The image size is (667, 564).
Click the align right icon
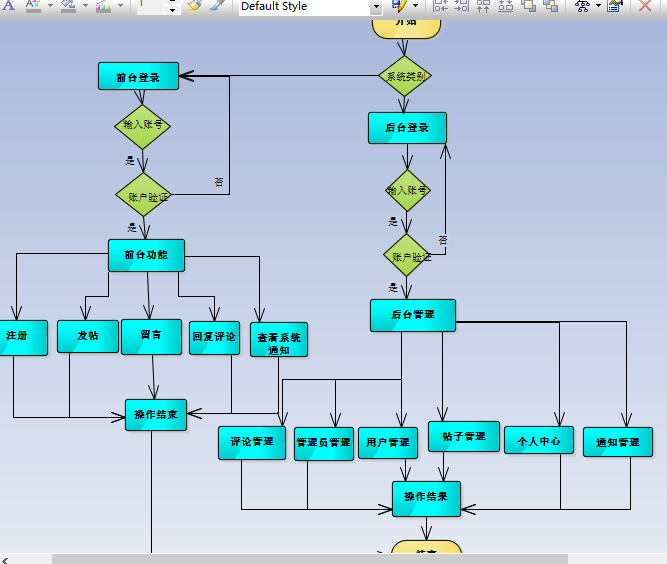(x=461, y=6)
